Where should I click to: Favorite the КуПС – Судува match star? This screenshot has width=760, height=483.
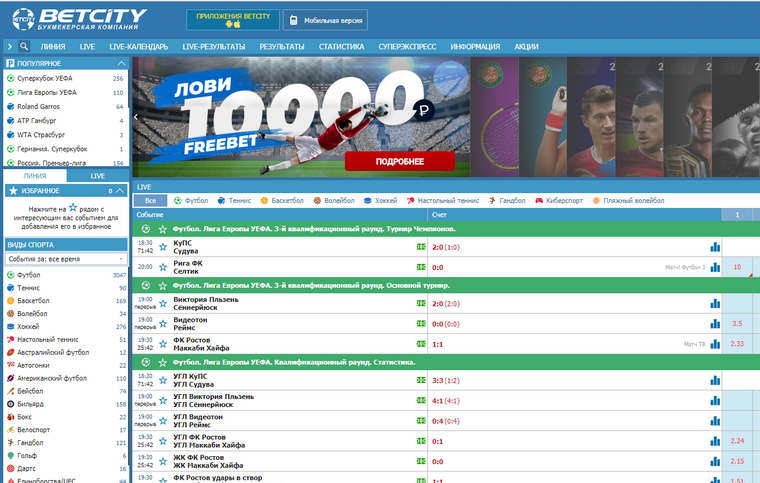(163, 247)
